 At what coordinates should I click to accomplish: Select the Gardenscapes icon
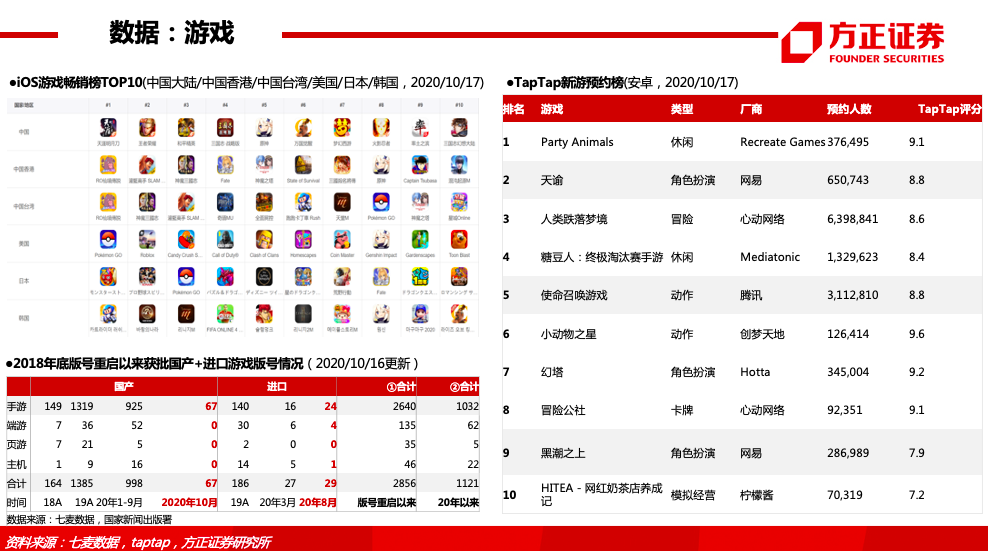[420, 240]
